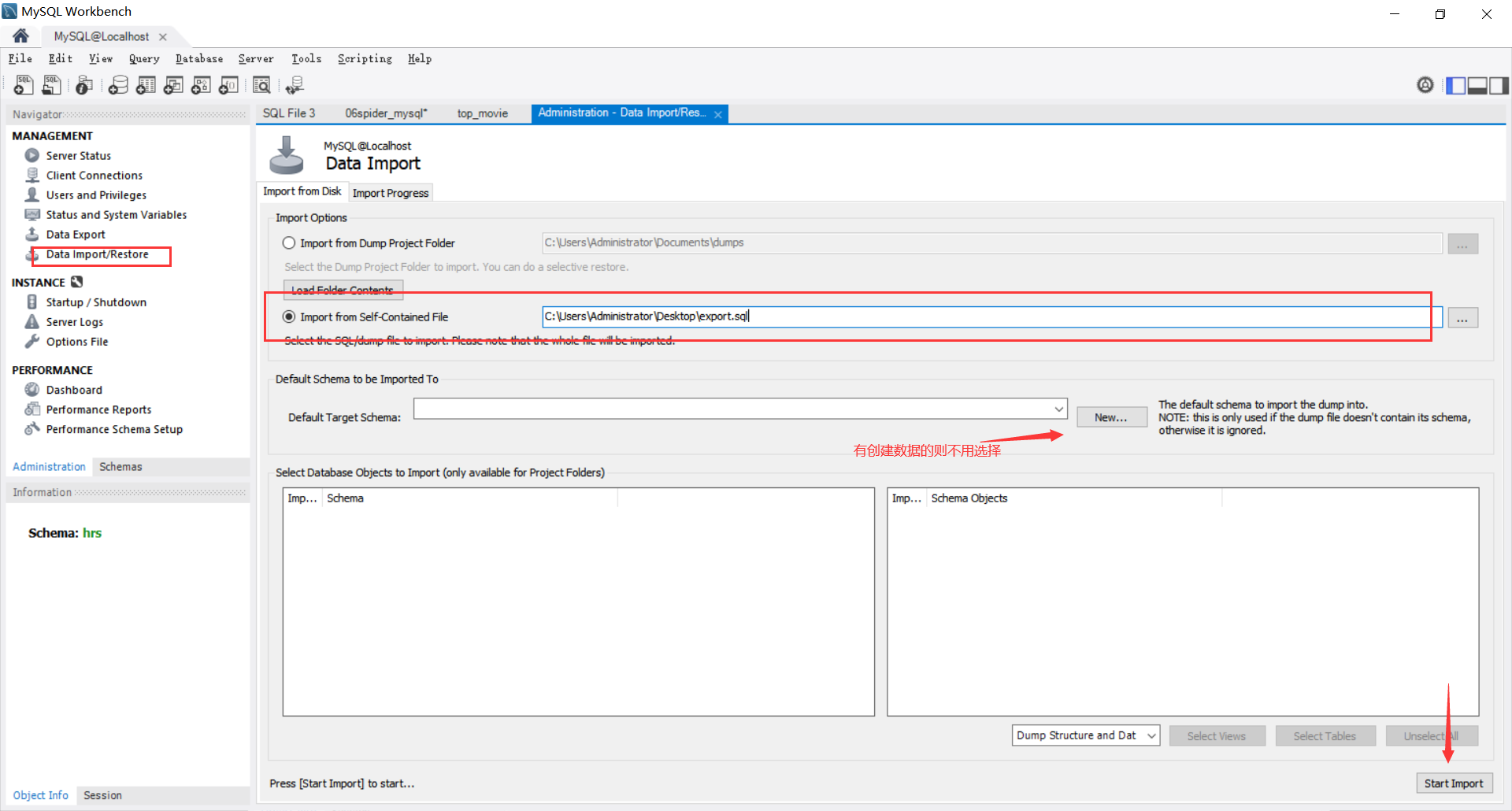Click the Startup / Shutdown icon
This screenshot has width=1512, height=811.
click(32, 302)
